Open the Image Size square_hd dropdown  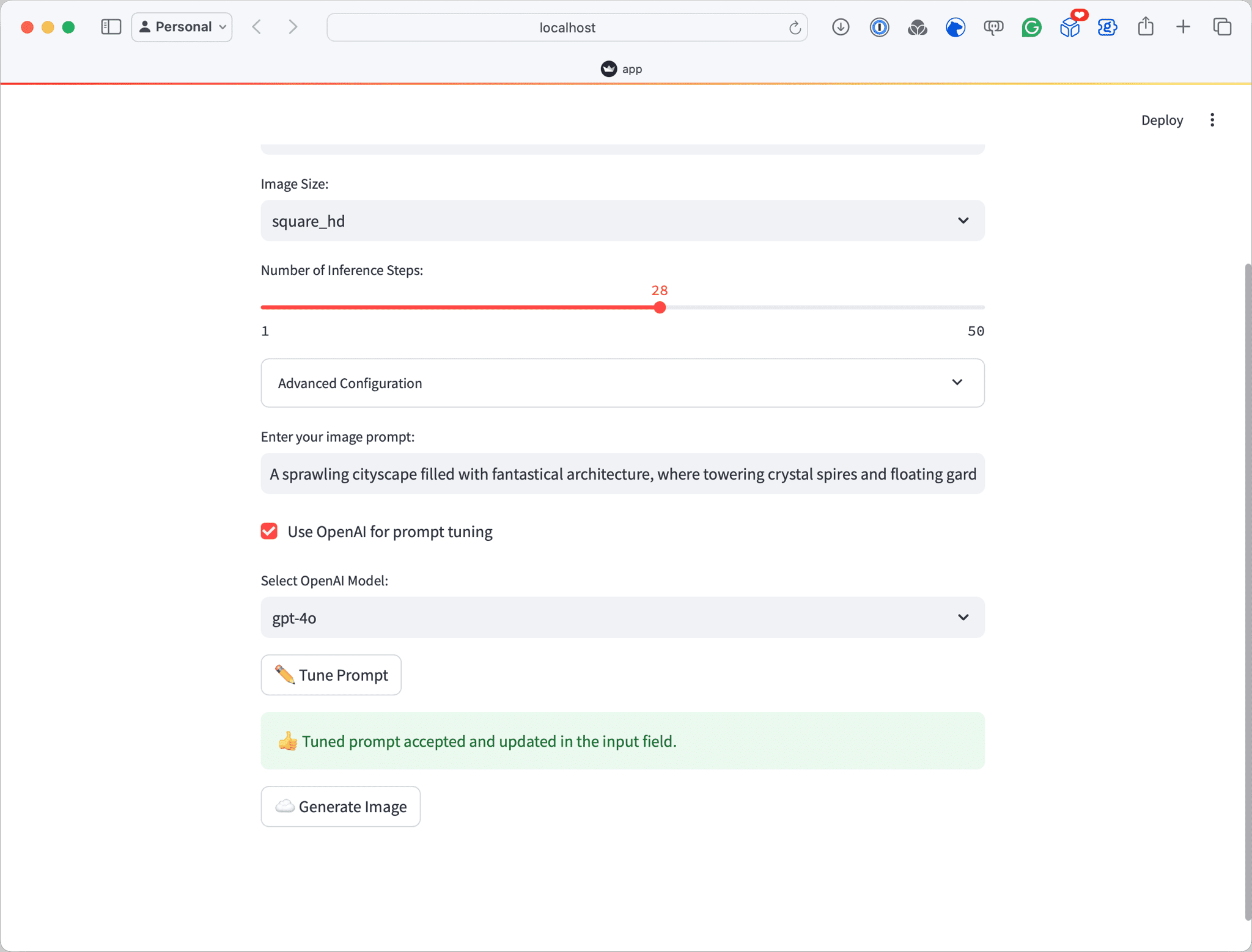pyautogui.click(x=622, y=221)
